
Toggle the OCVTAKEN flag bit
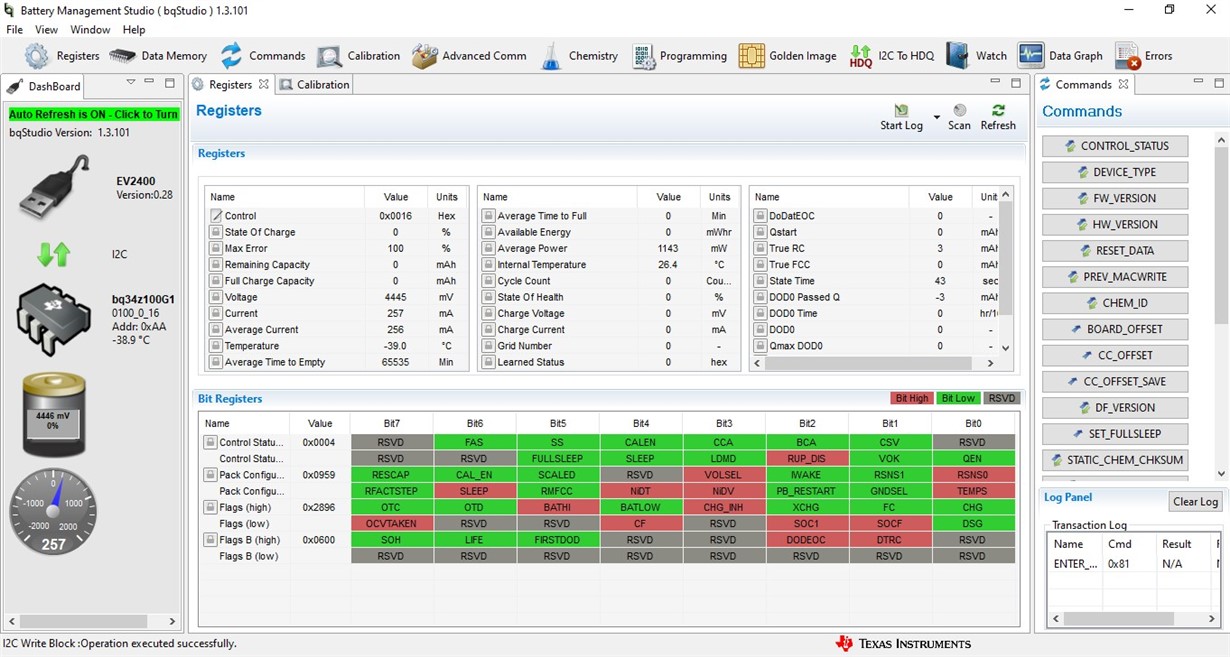(x=391, y=523)
